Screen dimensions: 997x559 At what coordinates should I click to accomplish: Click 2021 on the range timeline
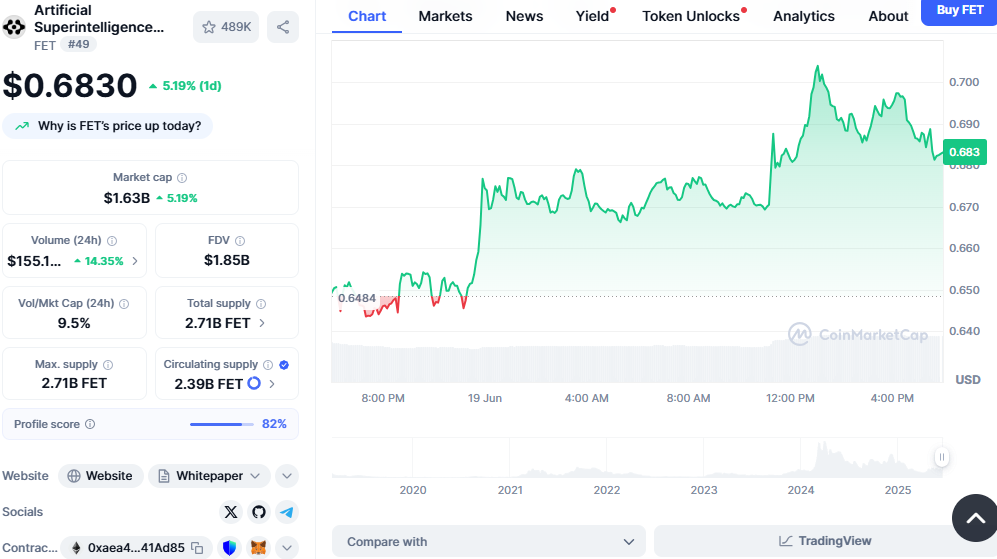pos(510,490)
